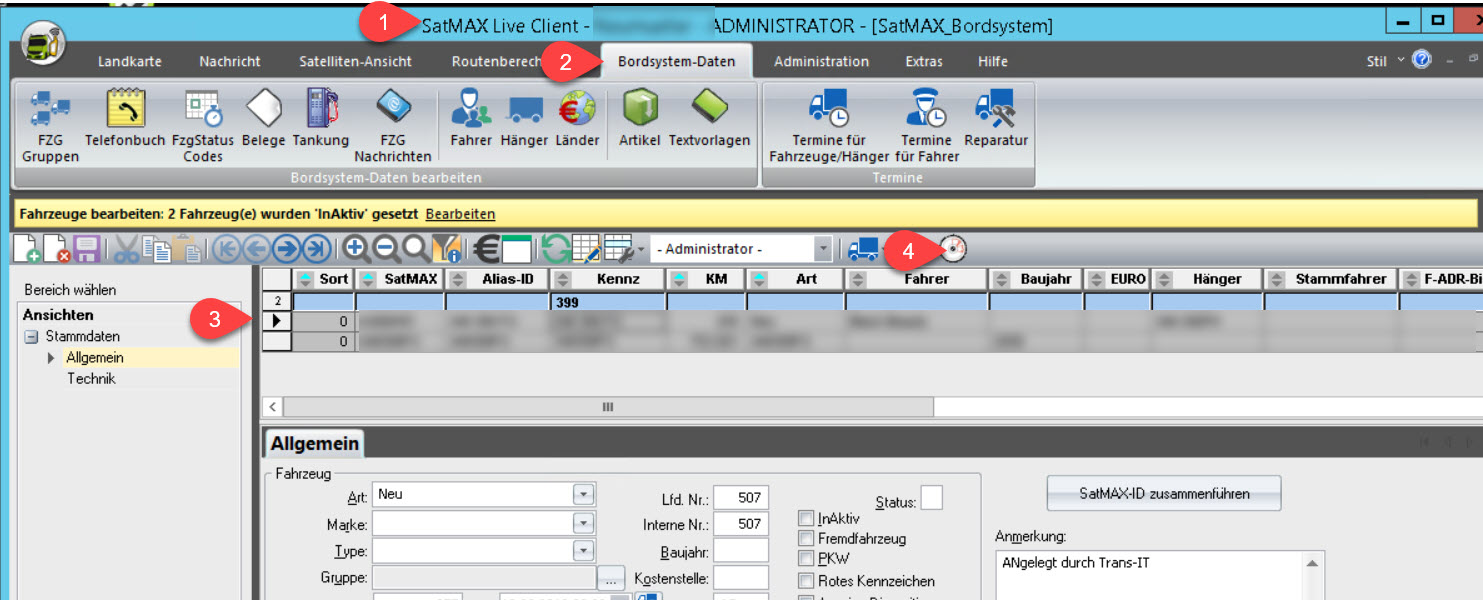Click the Lfd. Nr. field
The width and height of the screenshot is (1483, 600).
point(741,497)
